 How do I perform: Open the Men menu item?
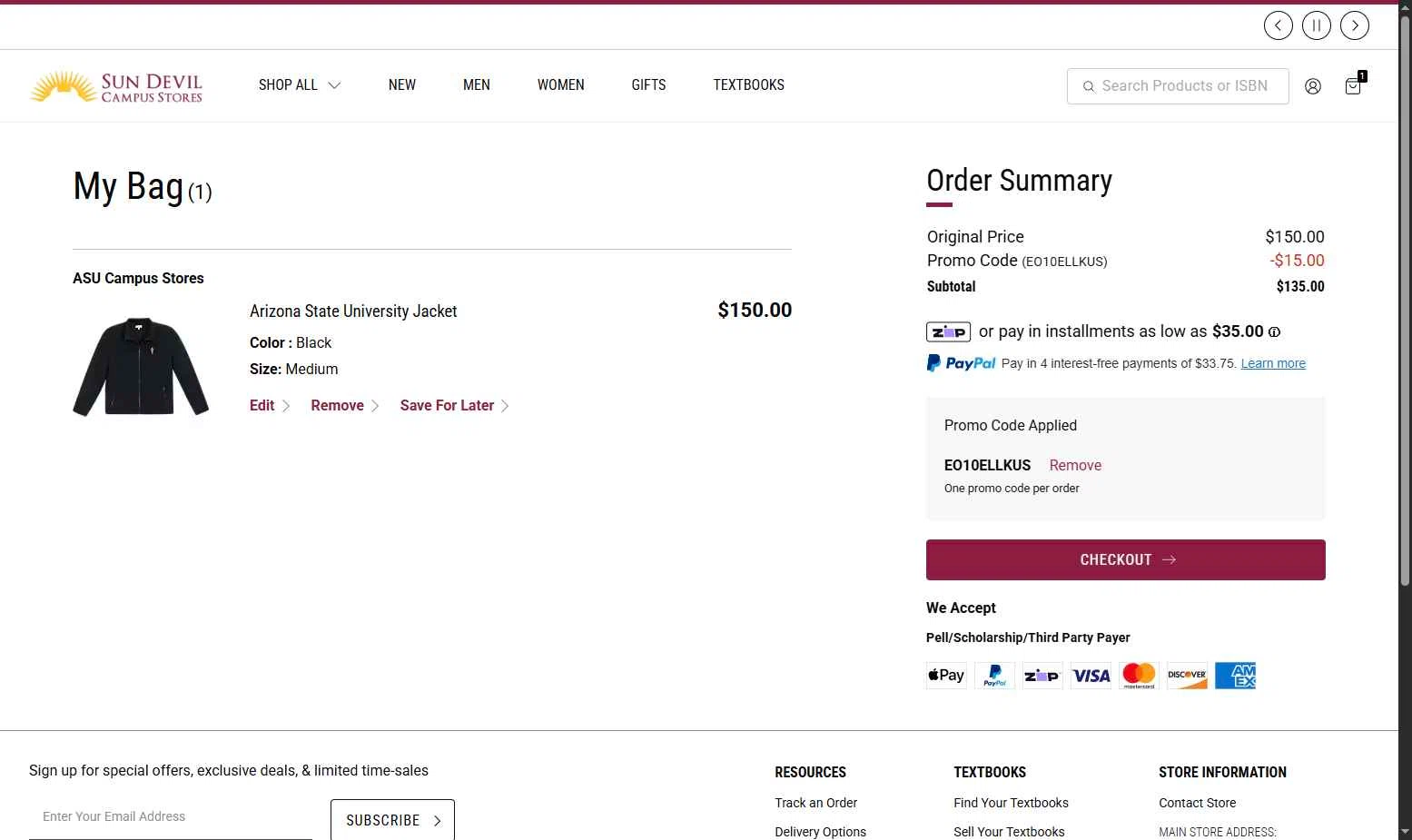pos(477,85)
